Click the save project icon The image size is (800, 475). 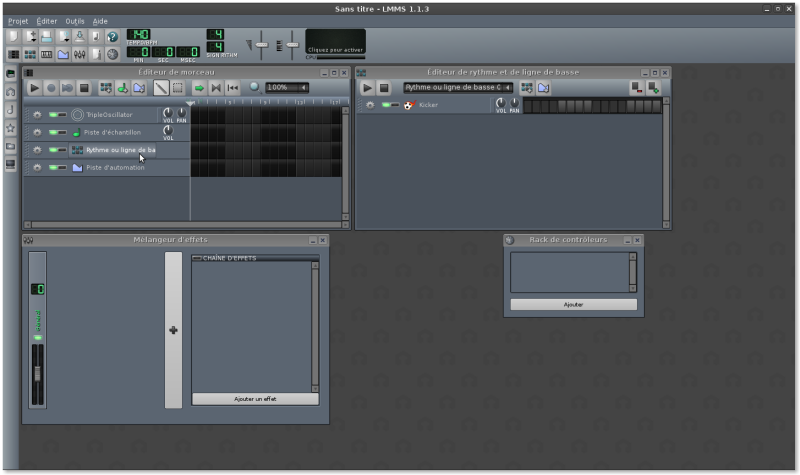coord(80,36)
